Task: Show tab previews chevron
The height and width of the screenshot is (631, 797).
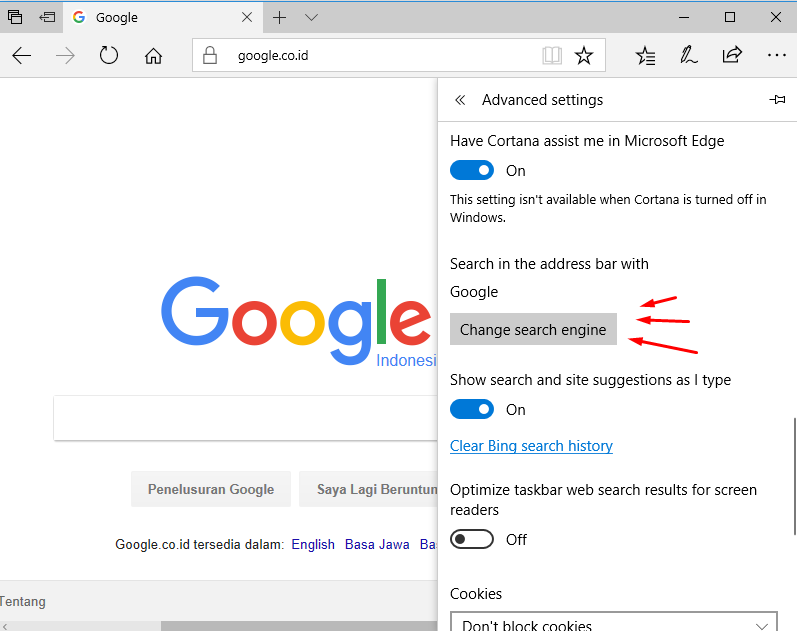Action: 311,18
